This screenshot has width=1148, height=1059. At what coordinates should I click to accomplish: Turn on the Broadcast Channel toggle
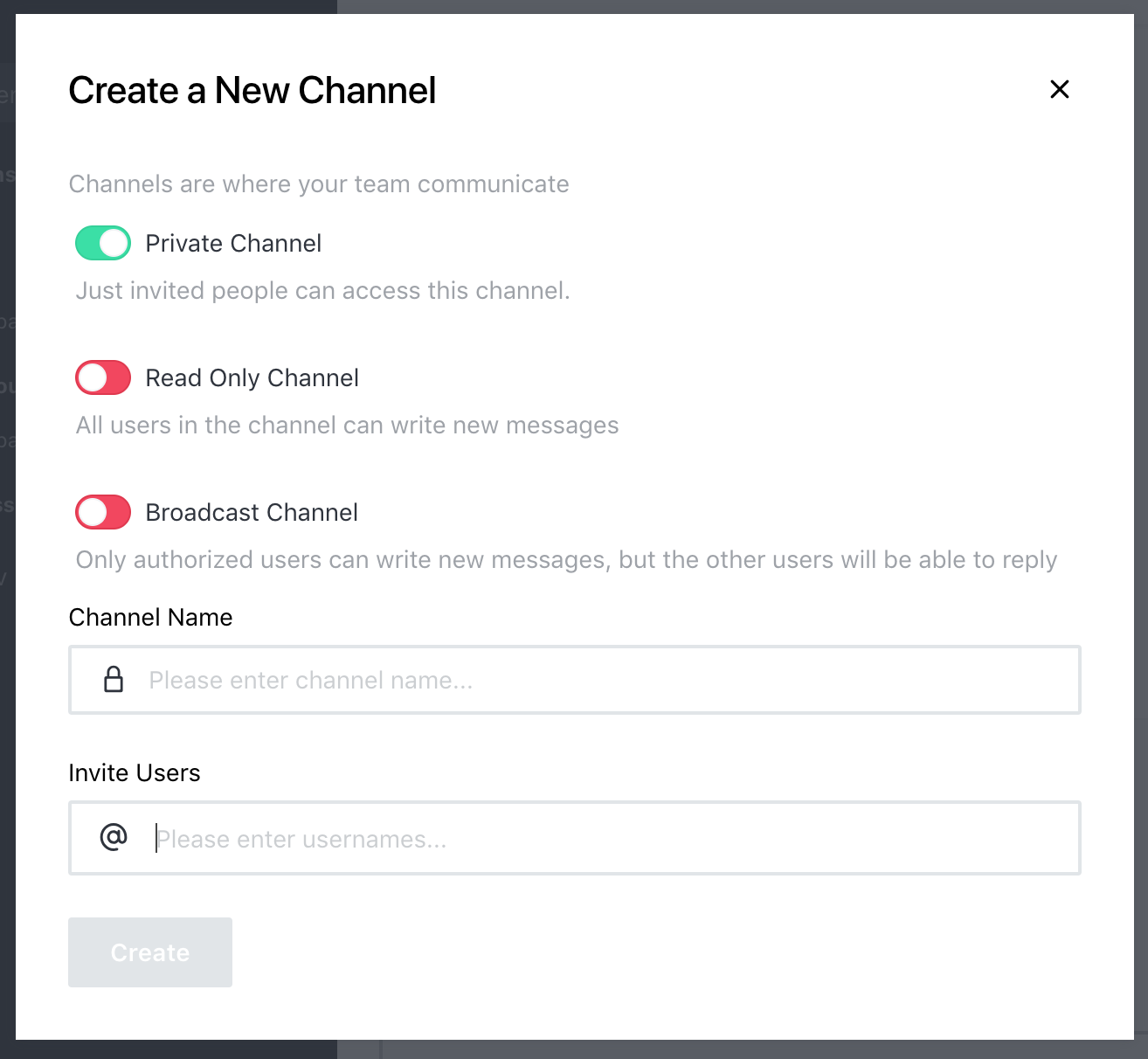(x=102, y=512)
